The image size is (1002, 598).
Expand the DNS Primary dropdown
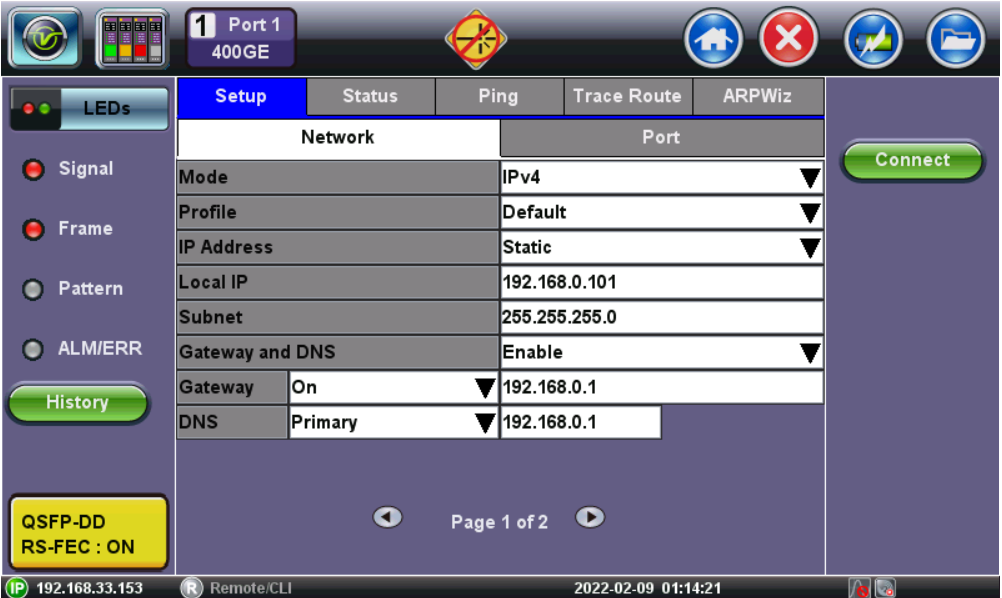tap(393, 422)
